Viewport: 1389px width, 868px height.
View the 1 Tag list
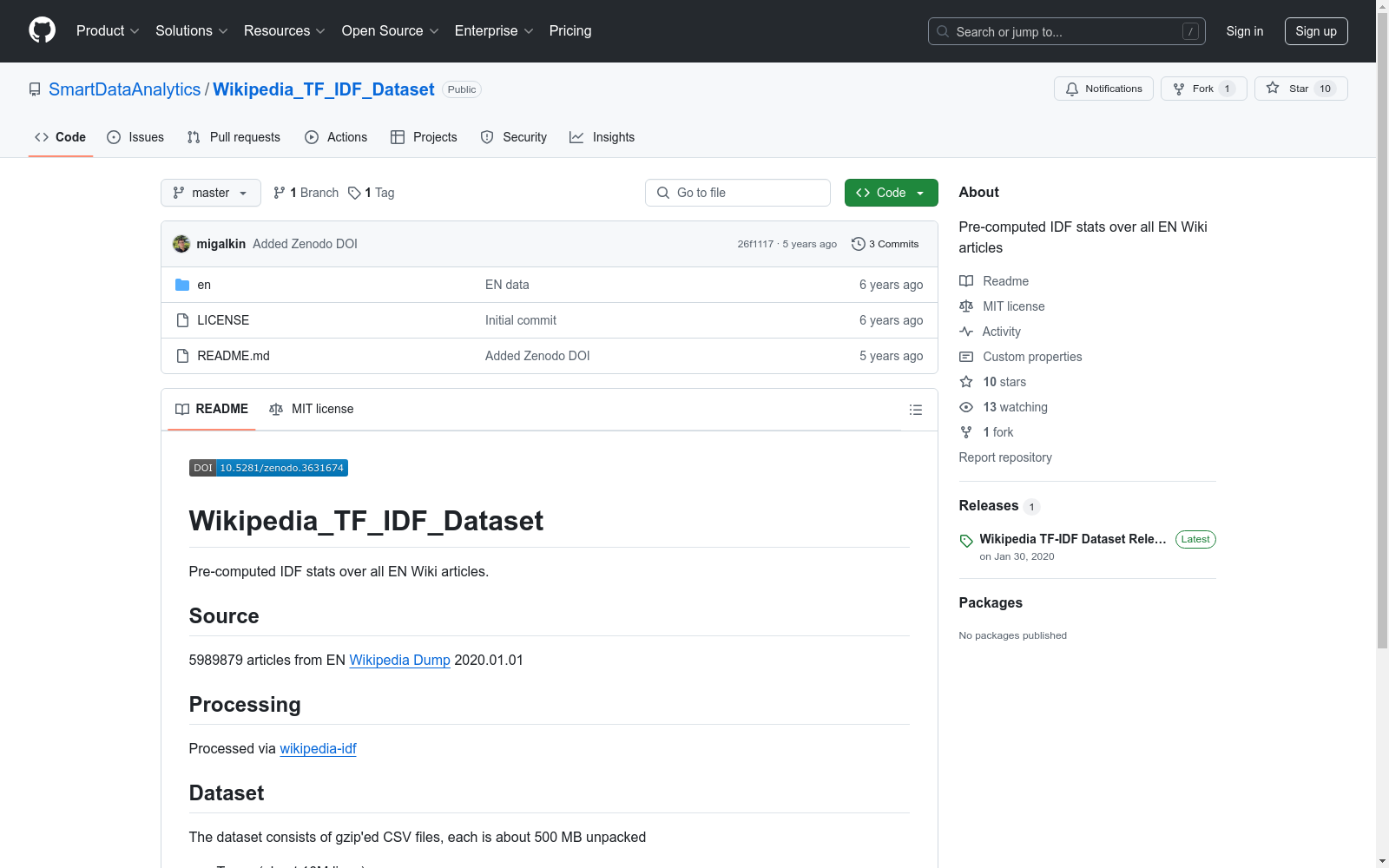click(371, 193)
